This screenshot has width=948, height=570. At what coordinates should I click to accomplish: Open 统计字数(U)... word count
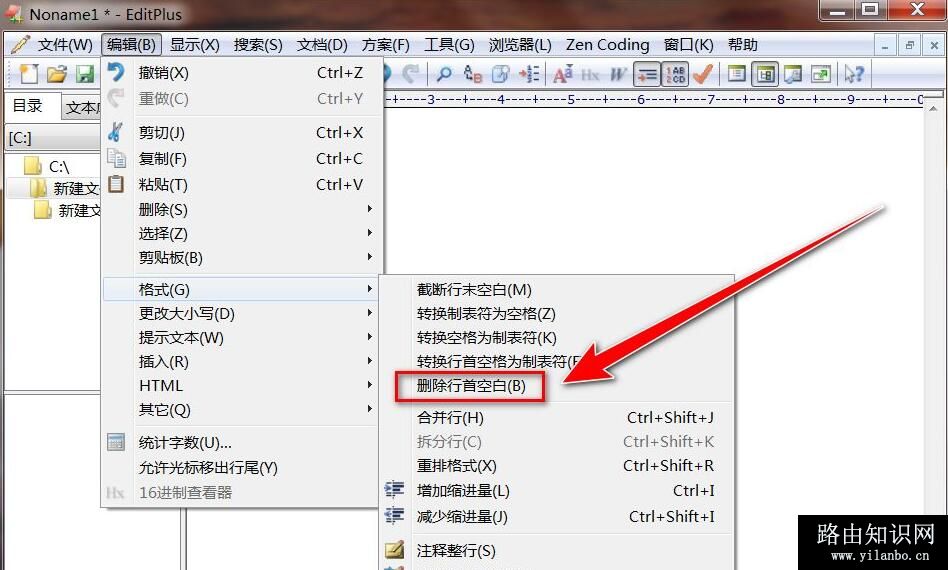click(x=243, y=442)
